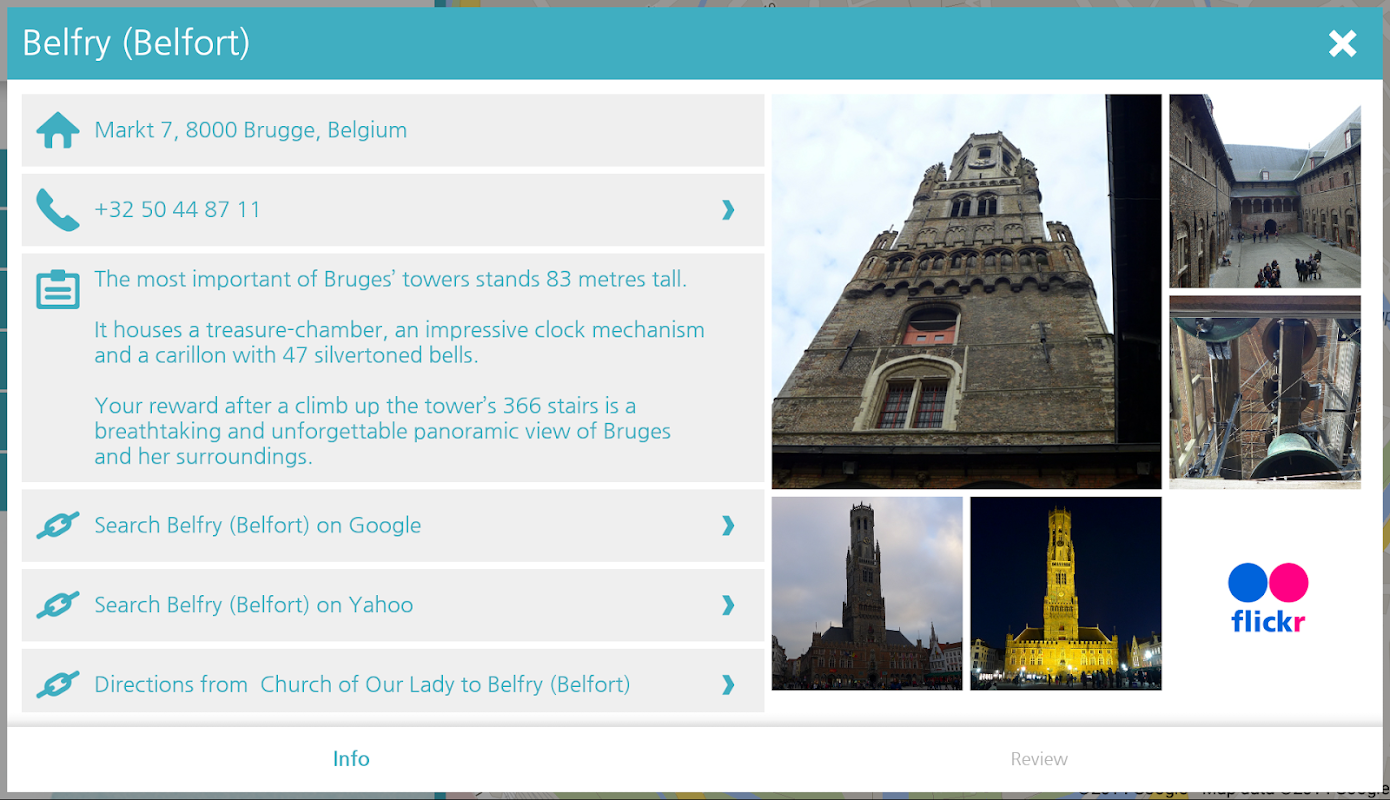
Task: Click text about tower's 366 stairs
Action: (x=382, y=431)
